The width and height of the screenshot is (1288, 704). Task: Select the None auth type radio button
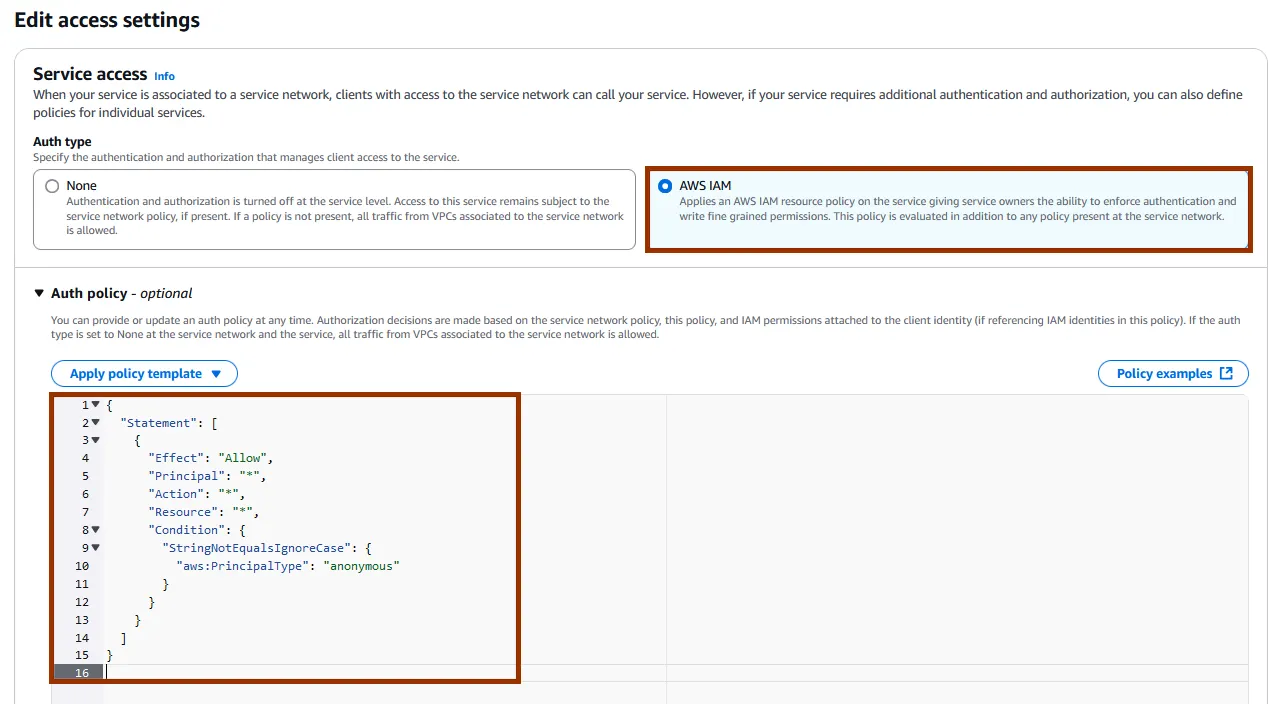point(53,186)
